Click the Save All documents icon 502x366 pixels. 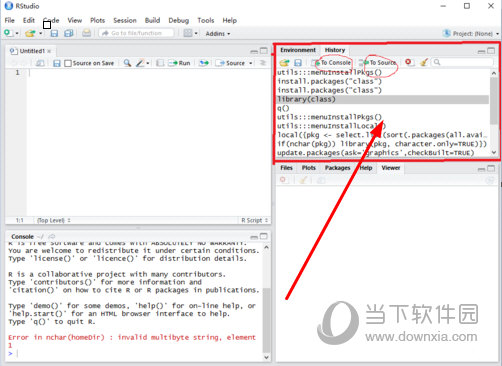pos(69,33)
